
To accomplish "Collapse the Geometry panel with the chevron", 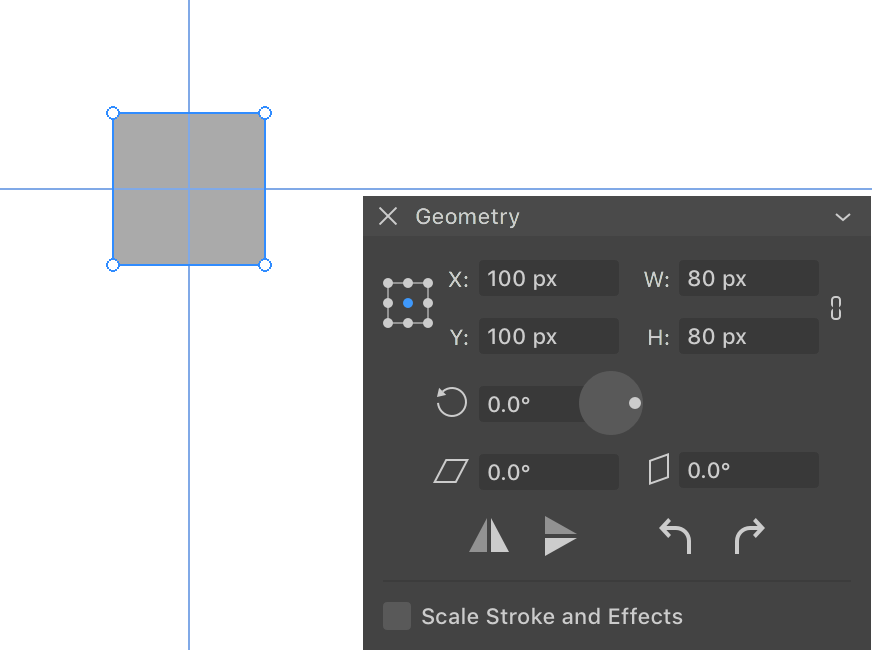I will tap(843, 217).
